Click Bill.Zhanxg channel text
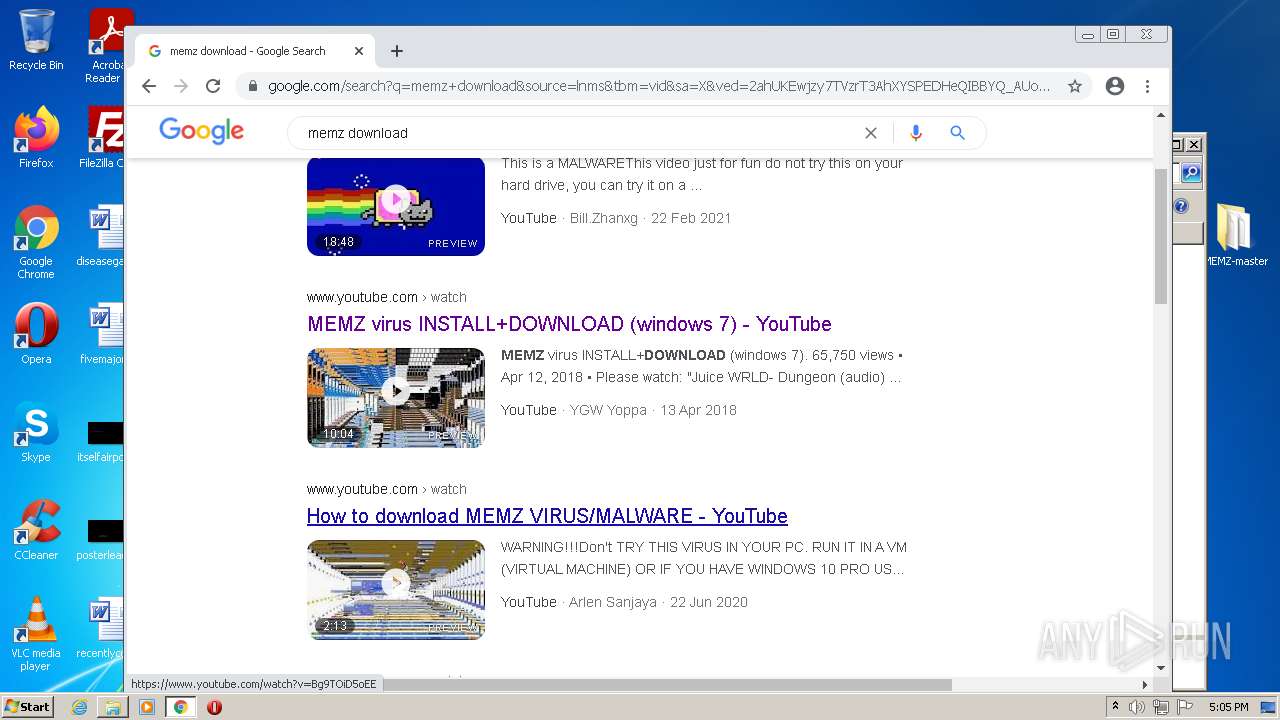The height and width of the screenshot is (720, 1280). [x=604, y=218]
